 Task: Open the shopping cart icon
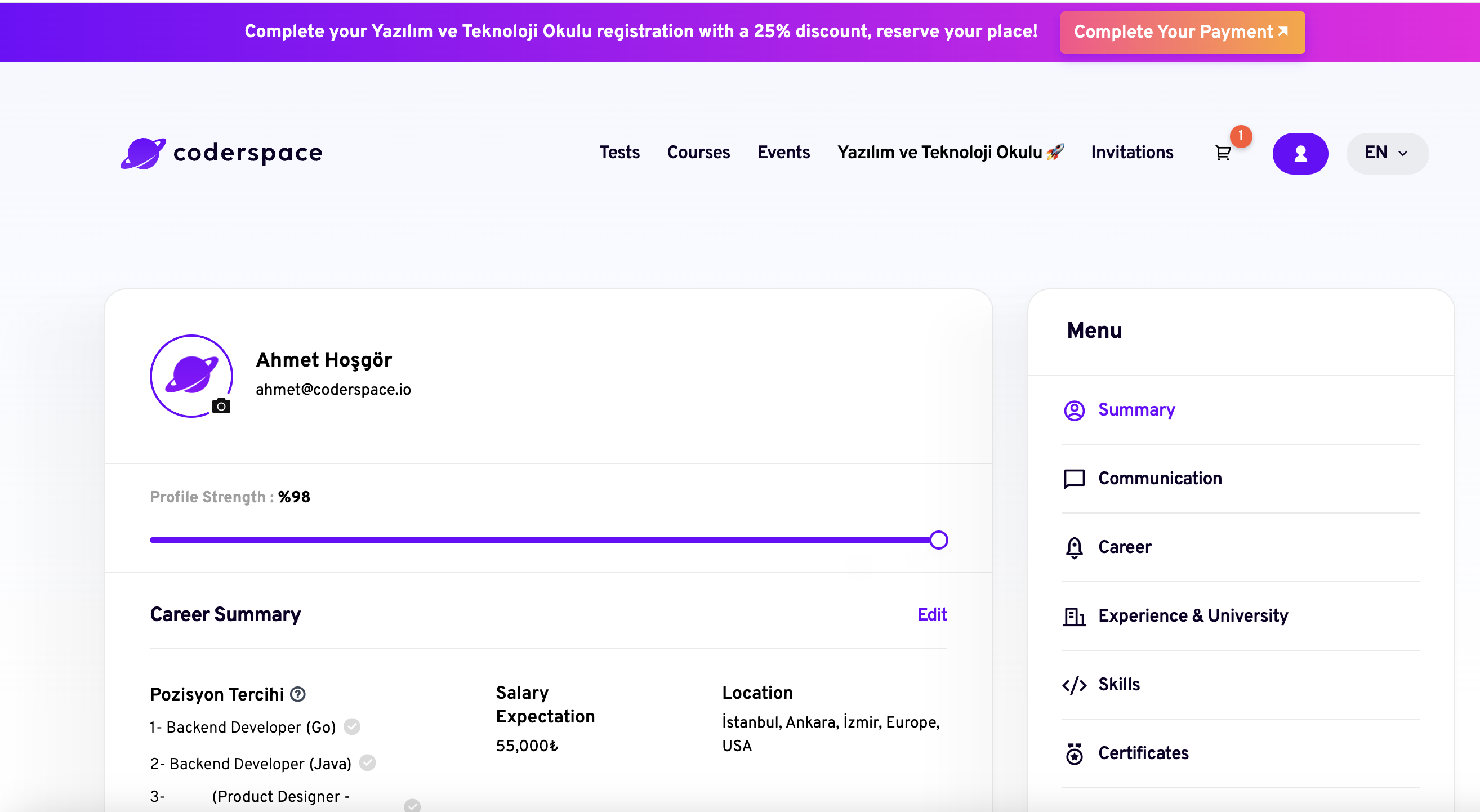pyautogui.click(x=1223, y=153)
